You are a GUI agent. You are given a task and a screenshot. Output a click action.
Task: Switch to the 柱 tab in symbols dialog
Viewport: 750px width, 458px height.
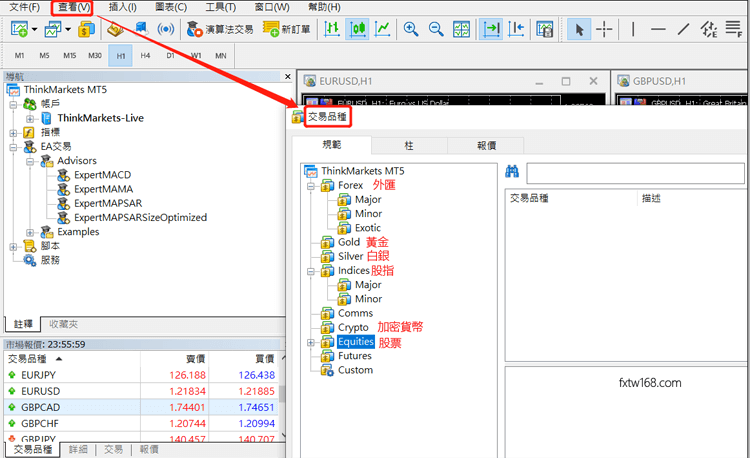408,145
